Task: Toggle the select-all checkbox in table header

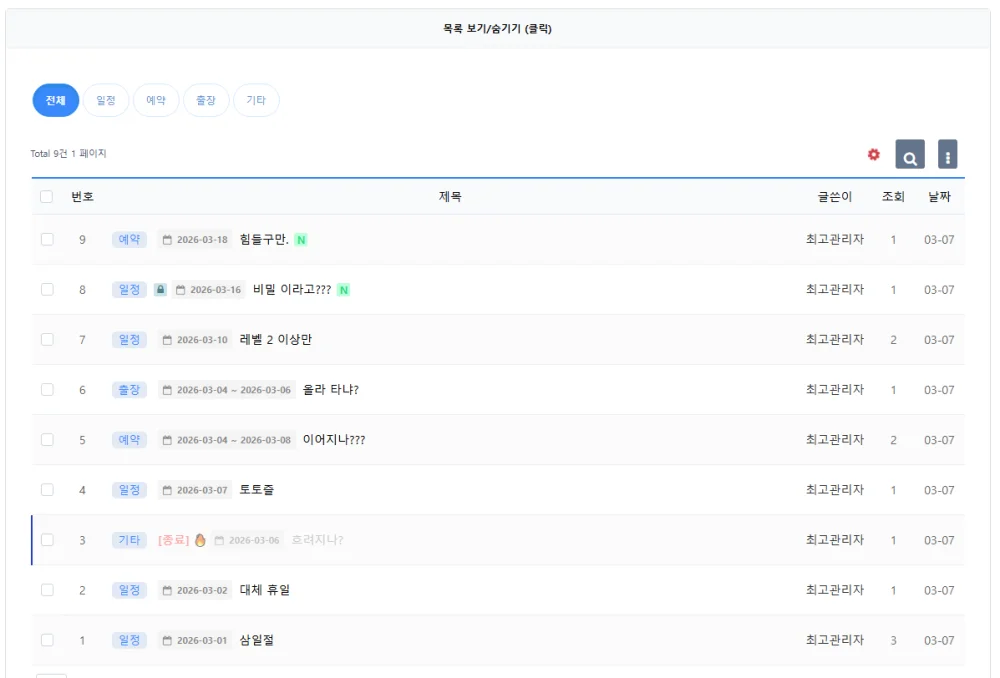Action: click(47, 196)
